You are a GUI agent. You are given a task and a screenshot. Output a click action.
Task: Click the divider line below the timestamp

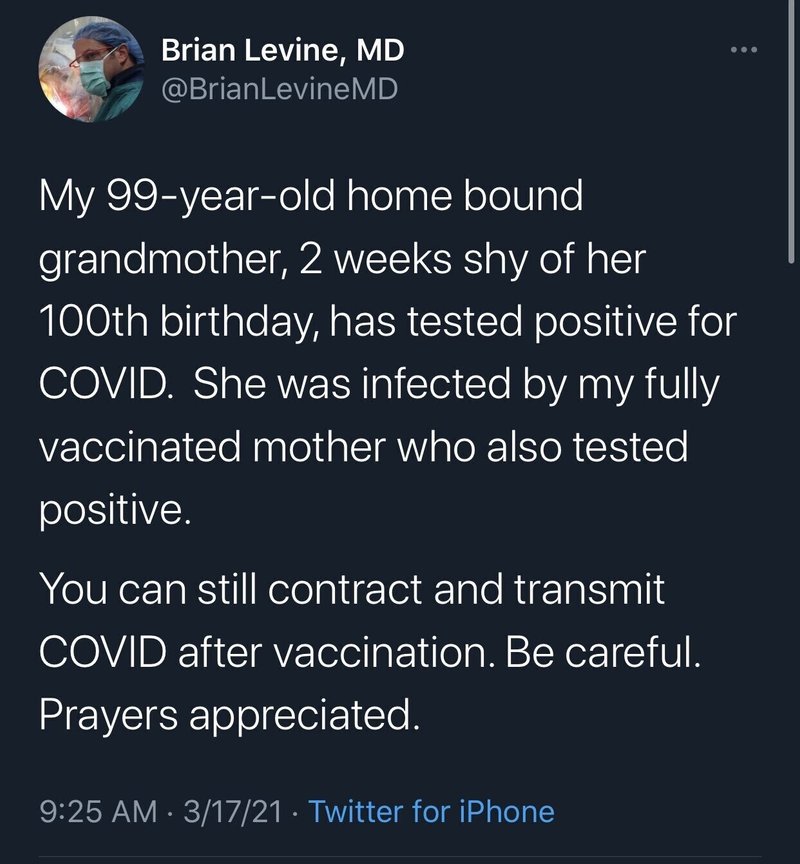(400, 857)
